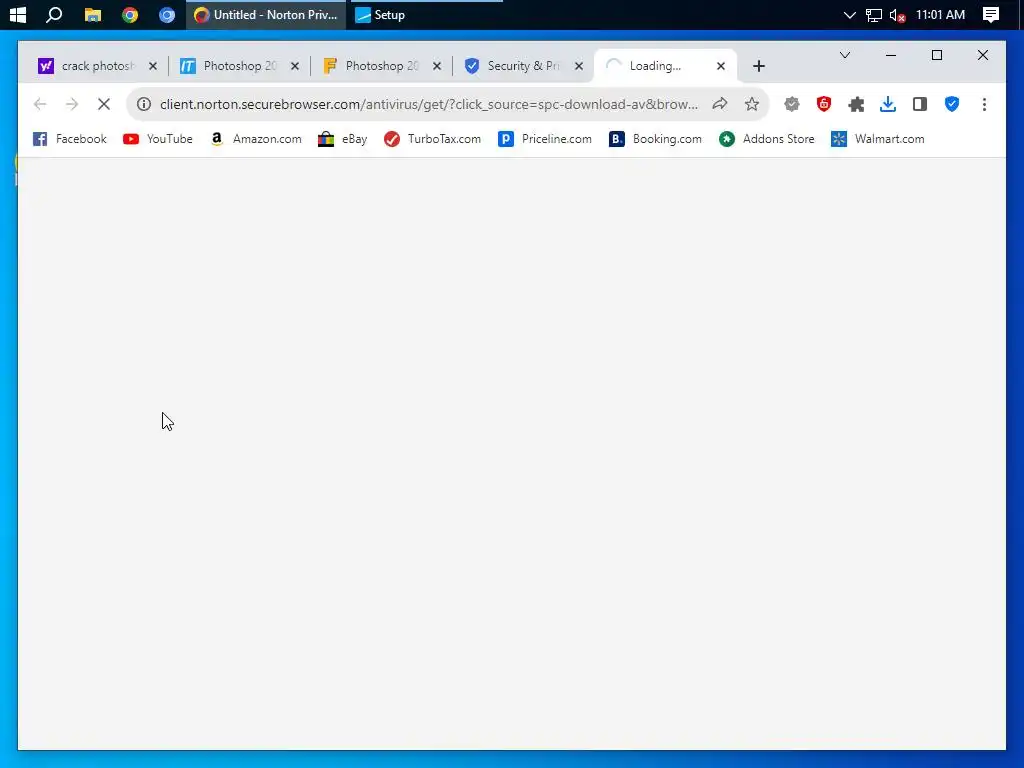Go back to the previous page
The height and width of the screenshot is (768, 1024).
point(40,104)
